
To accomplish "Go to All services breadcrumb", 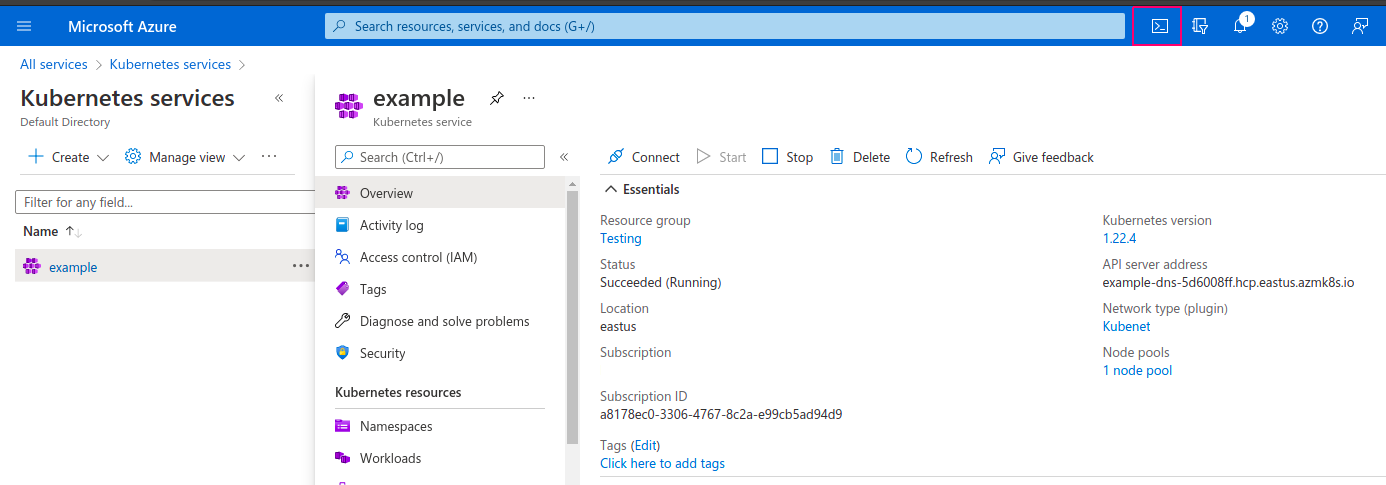I will click(54, 64).
